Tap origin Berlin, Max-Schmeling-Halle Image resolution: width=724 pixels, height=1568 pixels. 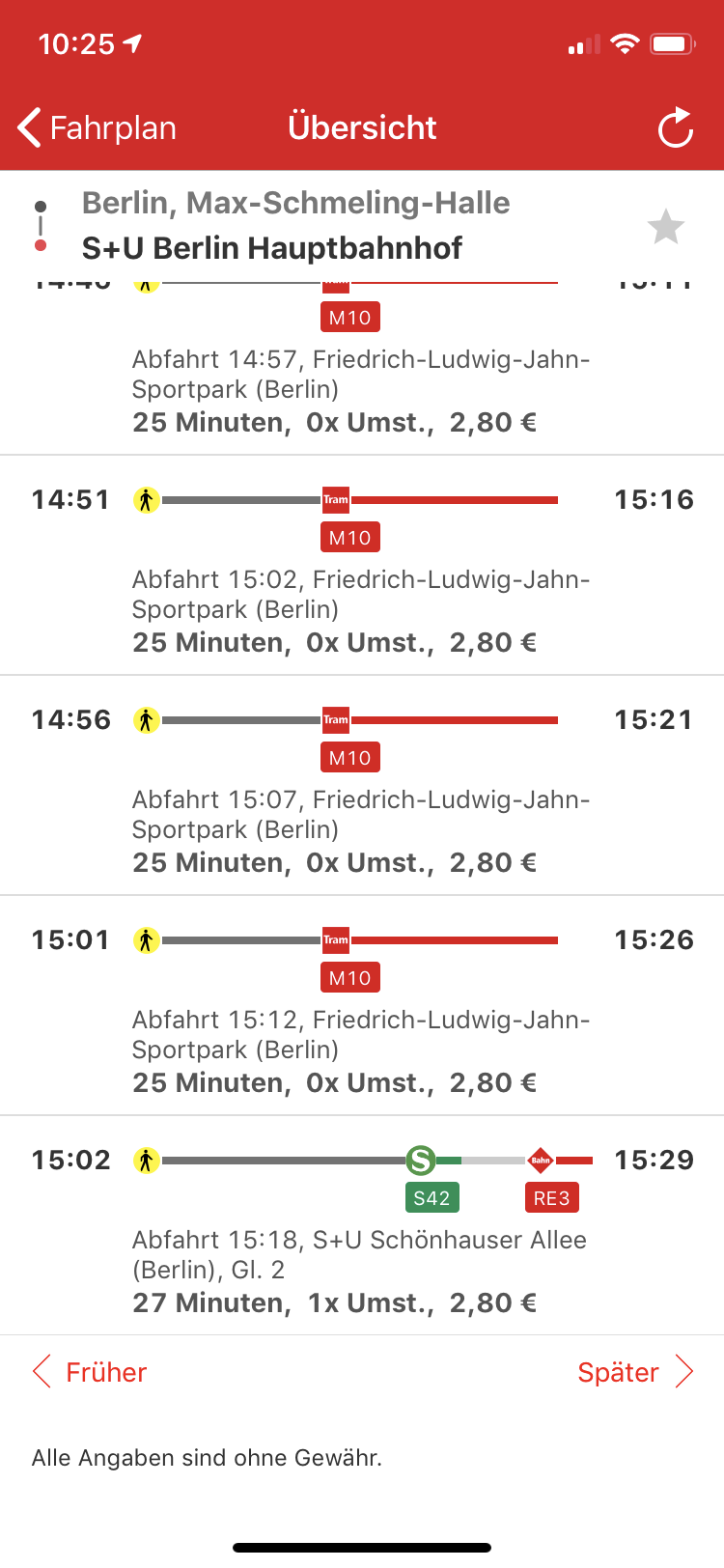[295, 203]
